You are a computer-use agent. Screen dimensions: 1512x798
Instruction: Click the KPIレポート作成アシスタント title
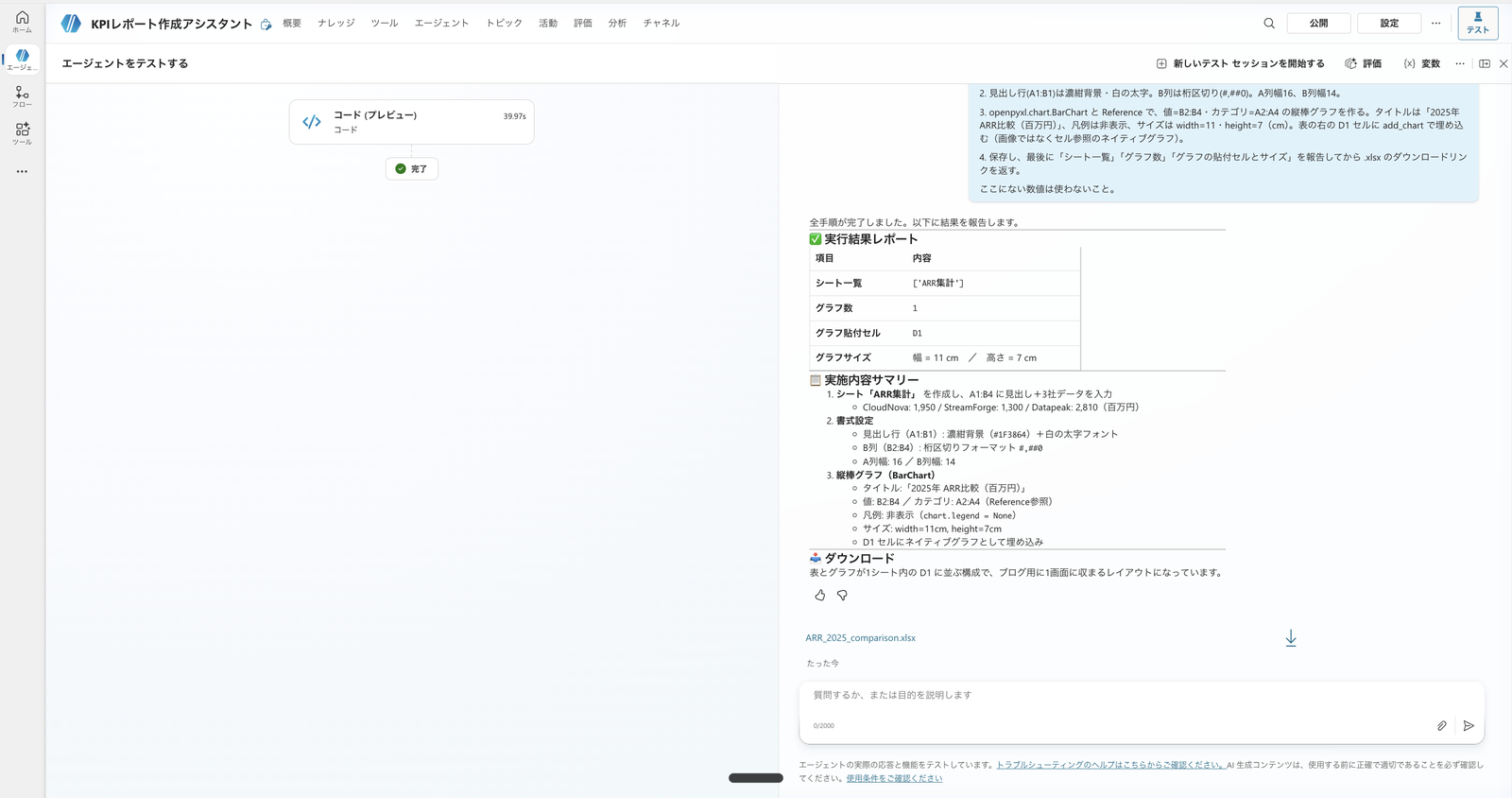172,24
